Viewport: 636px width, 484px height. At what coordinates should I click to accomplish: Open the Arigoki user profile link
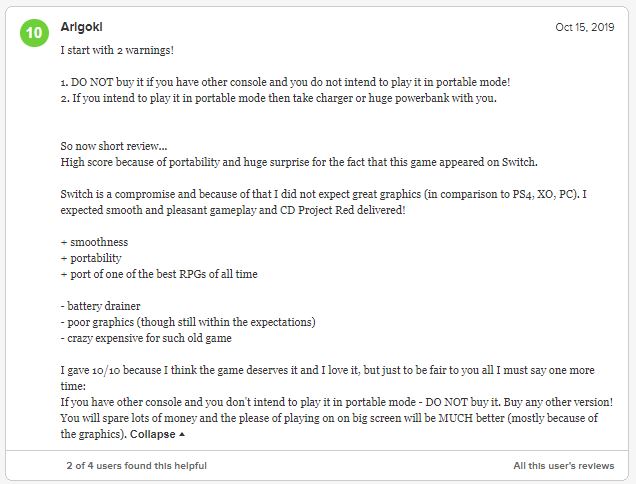click(x=82, y=27)
